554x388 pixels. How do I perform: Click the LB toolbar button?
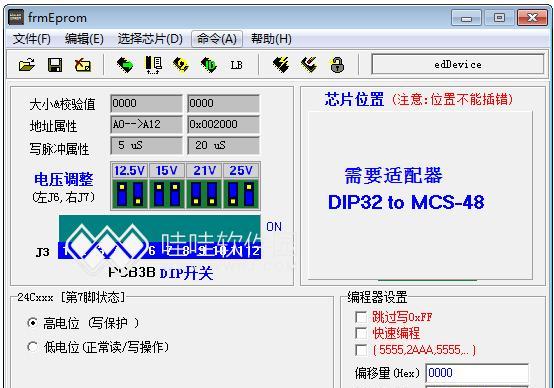click(236, 65)
